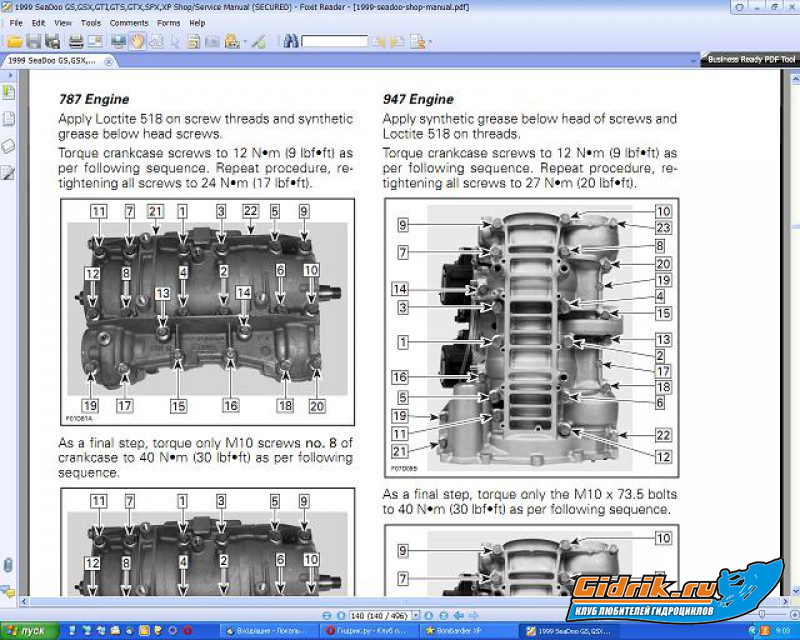Viewport: 800px width, 640px height.
Task: Open the File menu
Action: [x=15, y=22]
